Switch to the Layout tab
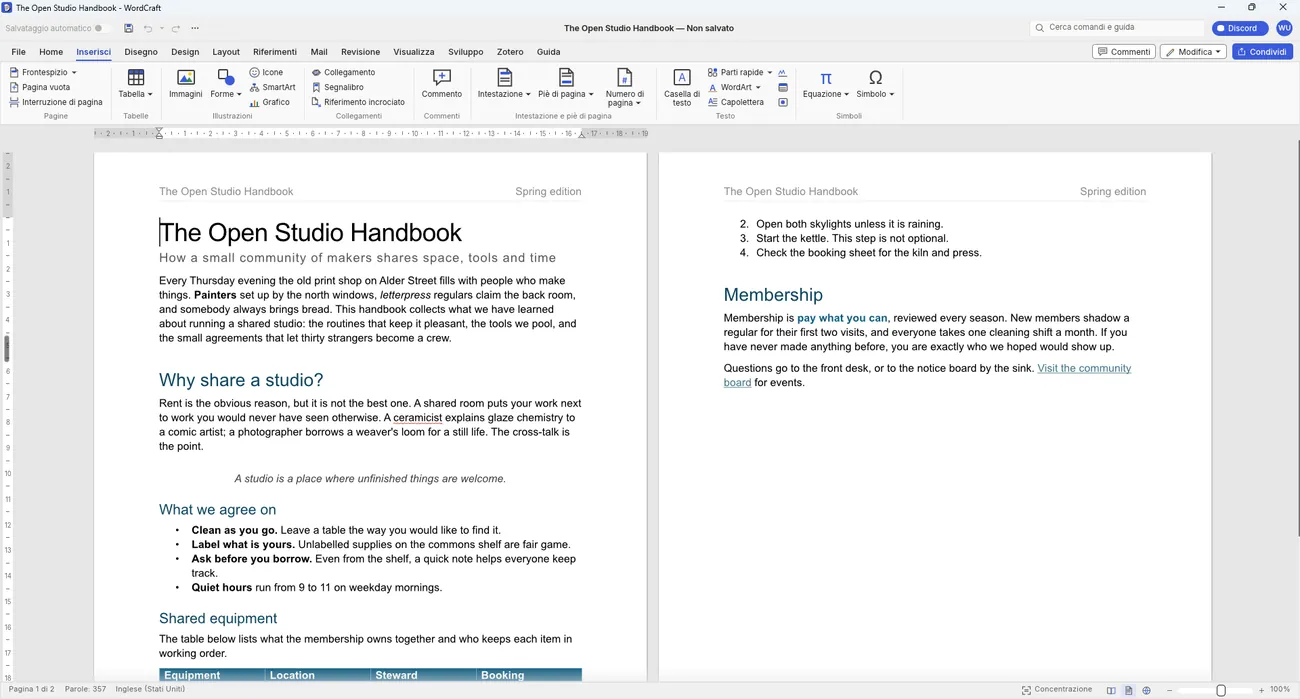Viewport: 1300px width, 699px height. tap(226, 52)
